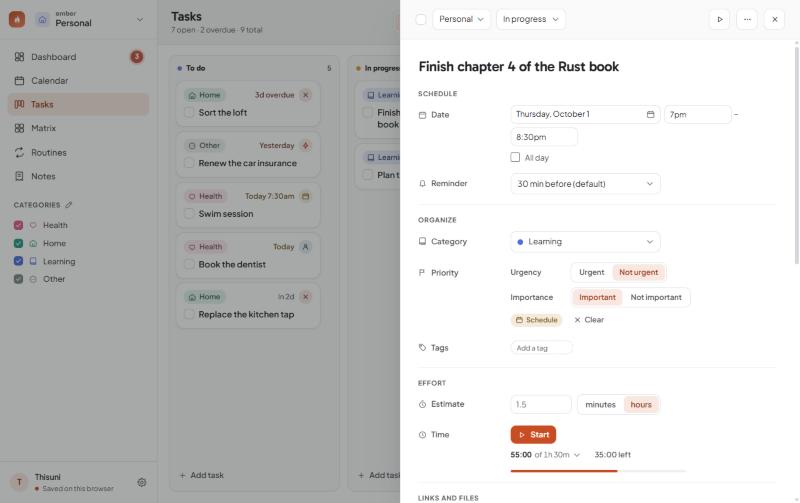Click the Thisuni avatar icon
The width and height of the screenshot is (800, 503).
point(19,482)
